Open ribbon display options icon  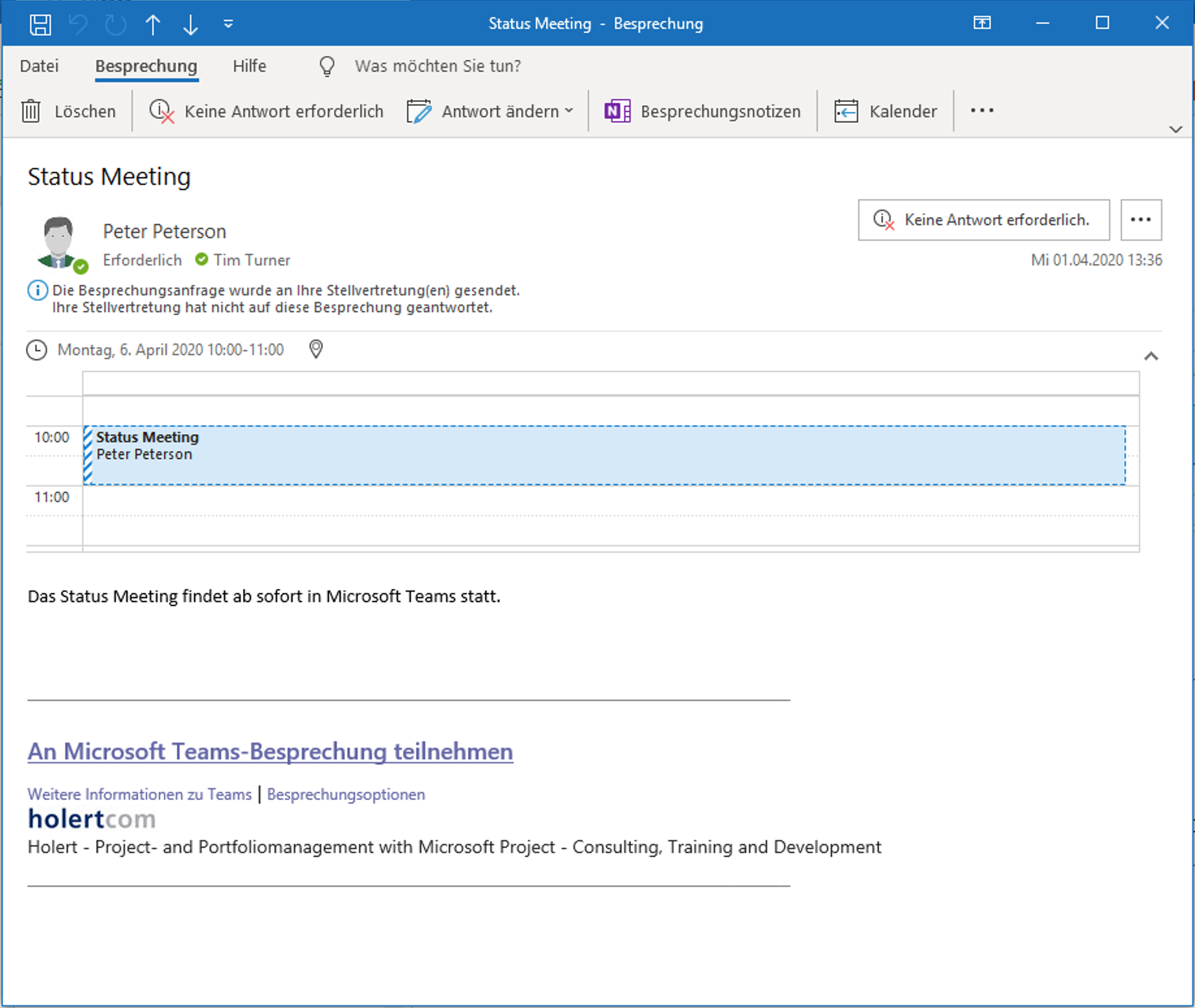[982, 23]
